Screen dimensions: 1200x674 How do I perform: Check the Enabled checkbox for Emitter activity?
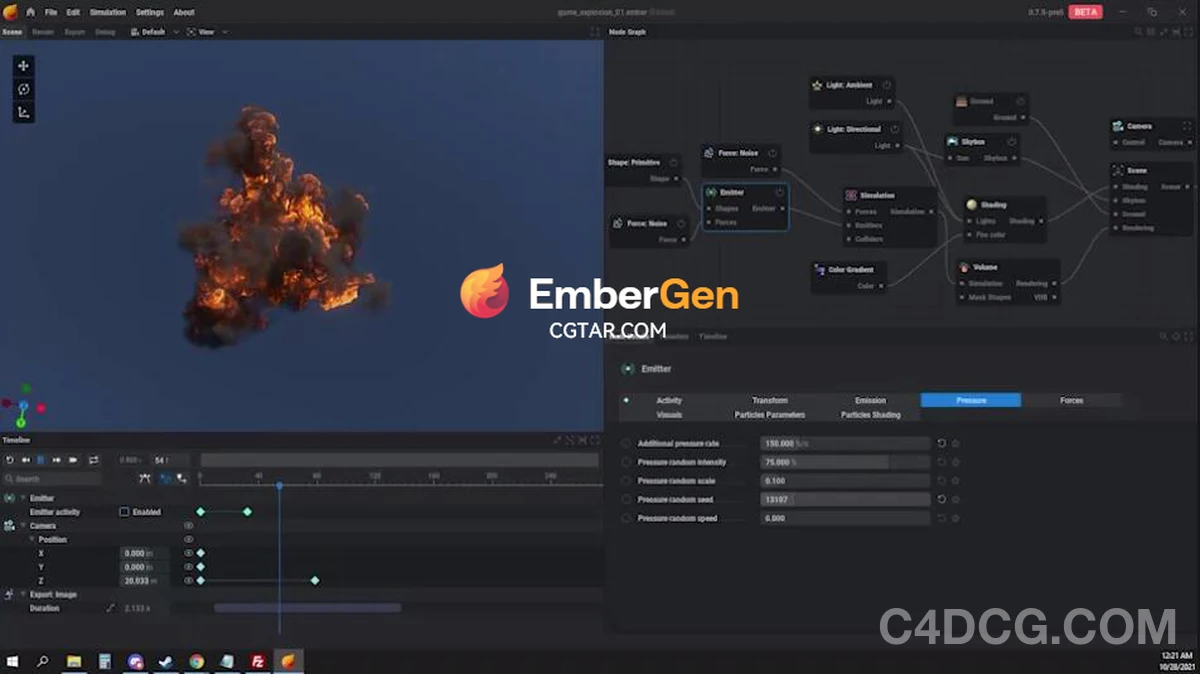pyautogui.click(x=125, y=512)
